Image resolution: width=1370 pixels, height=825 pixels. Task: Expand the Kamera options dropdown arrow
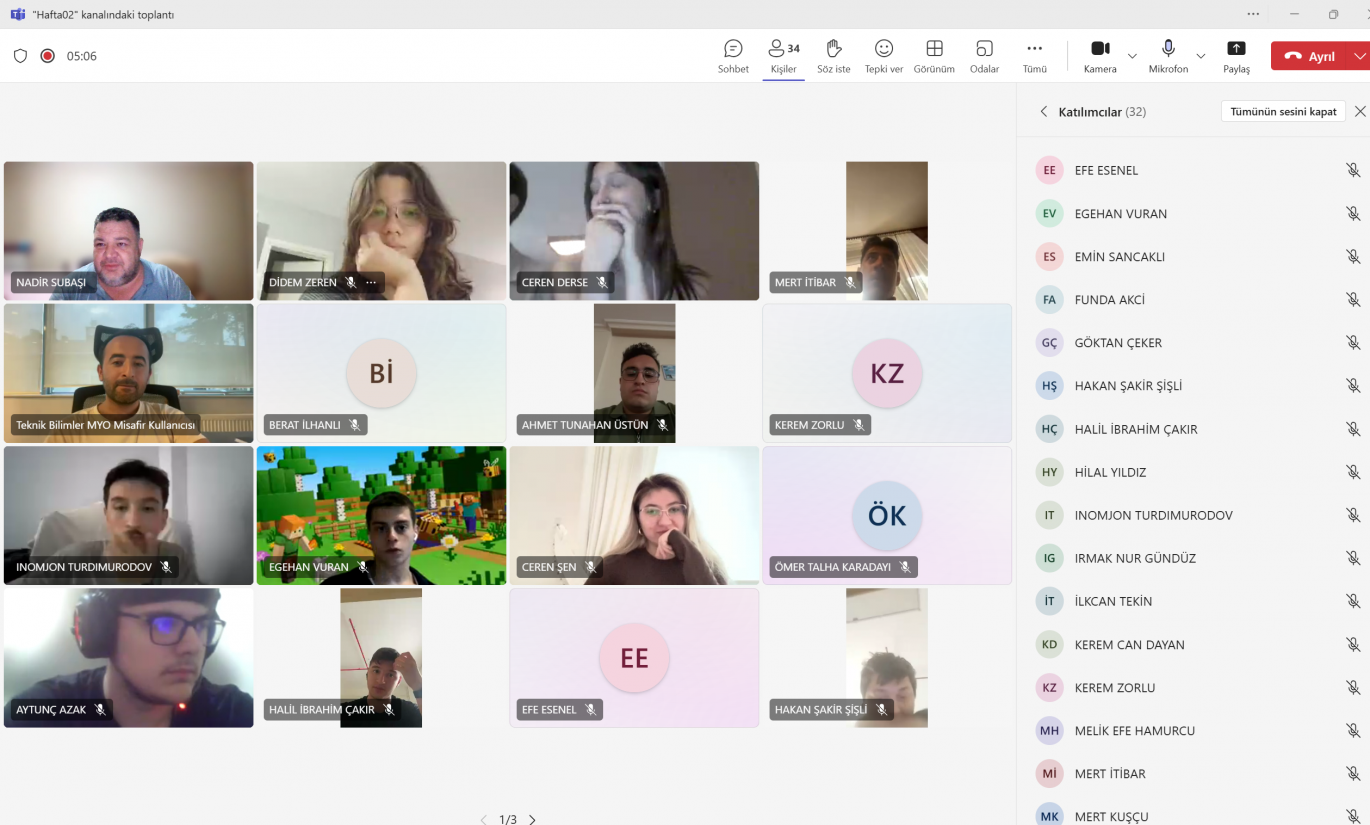[1132, 56]
